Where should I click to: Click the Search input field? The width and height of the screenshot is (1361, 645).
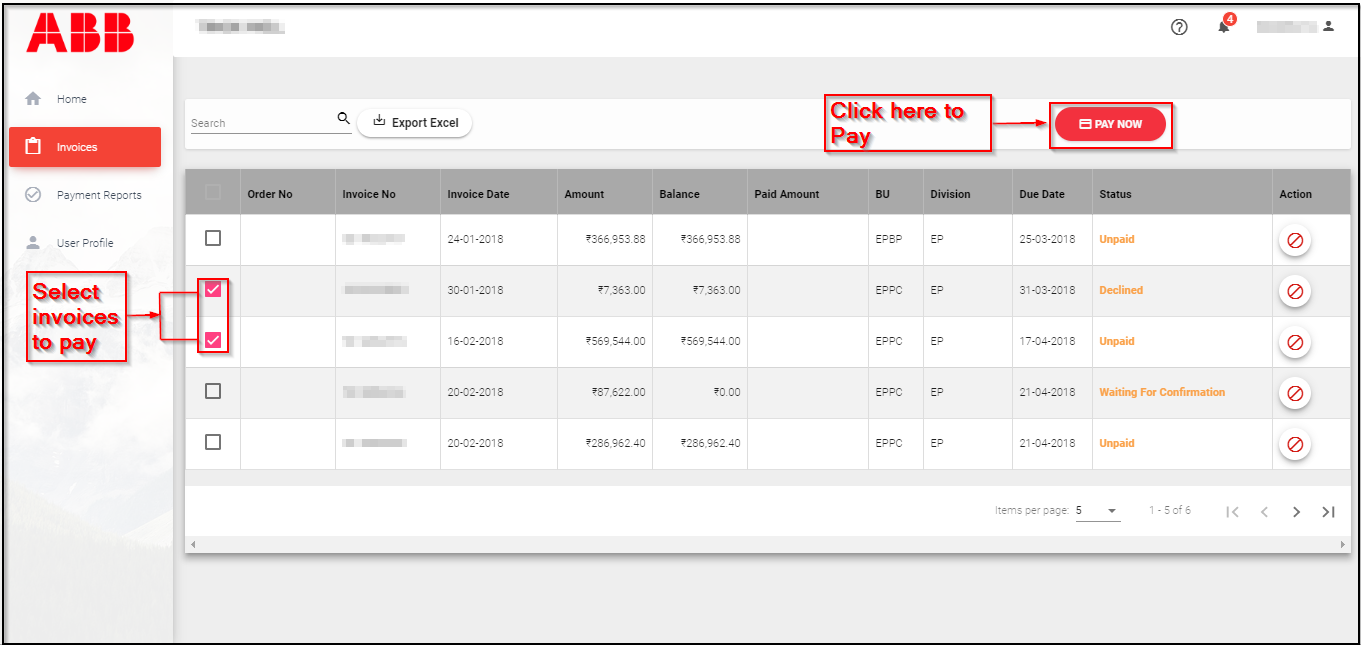(x=262, y=123)
